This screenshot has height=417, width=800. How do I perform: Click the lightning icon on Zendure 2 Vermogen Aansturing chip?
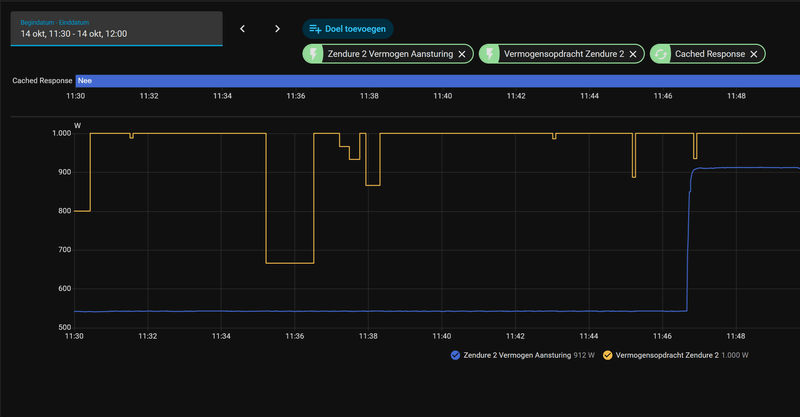[313, 54]
